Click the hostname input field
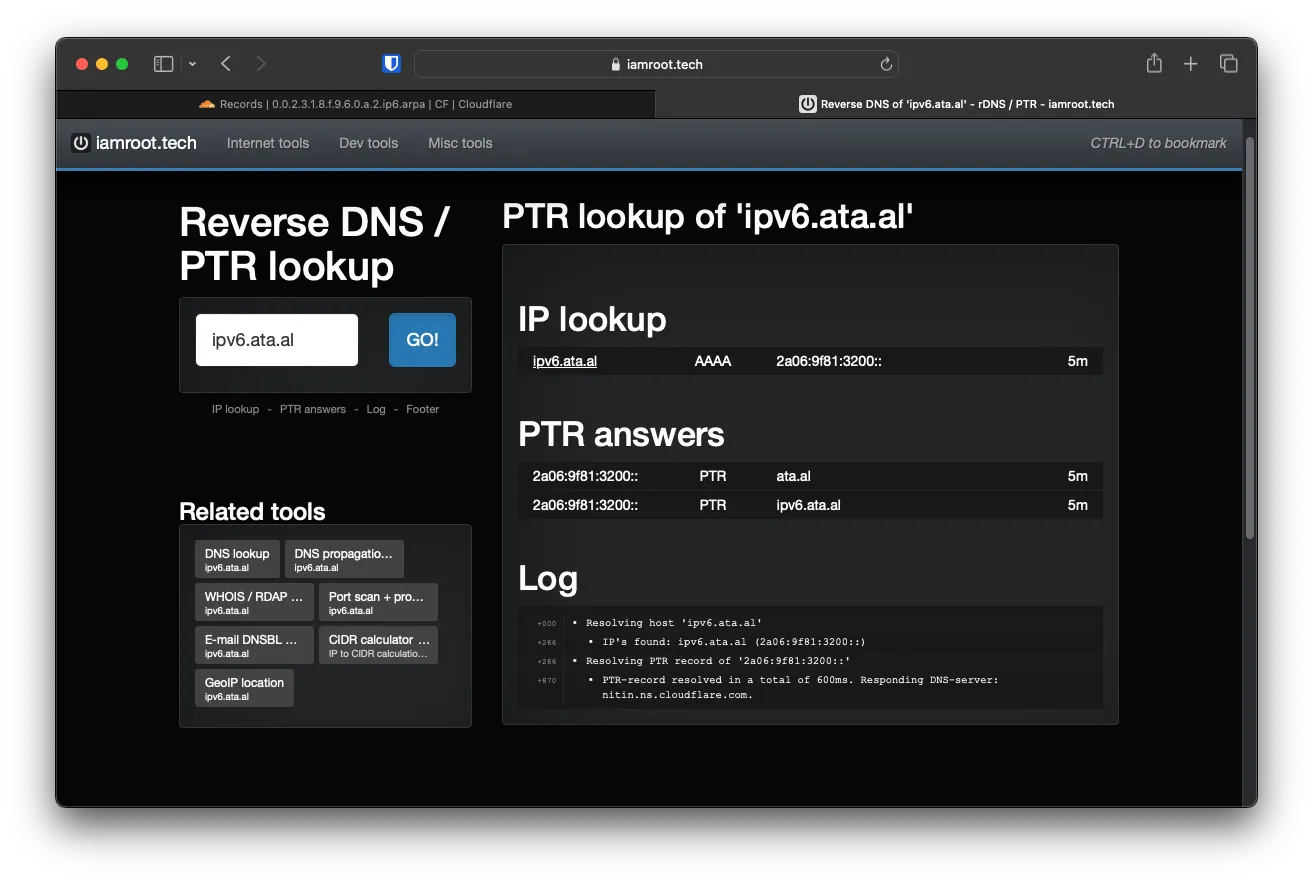 click(276, 340)
